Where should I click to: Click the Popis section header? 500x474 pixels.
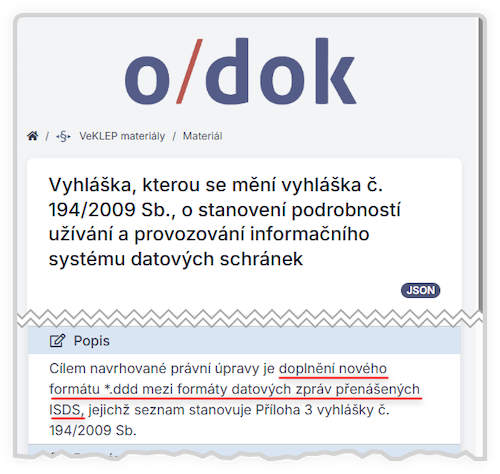click(244, 341)
